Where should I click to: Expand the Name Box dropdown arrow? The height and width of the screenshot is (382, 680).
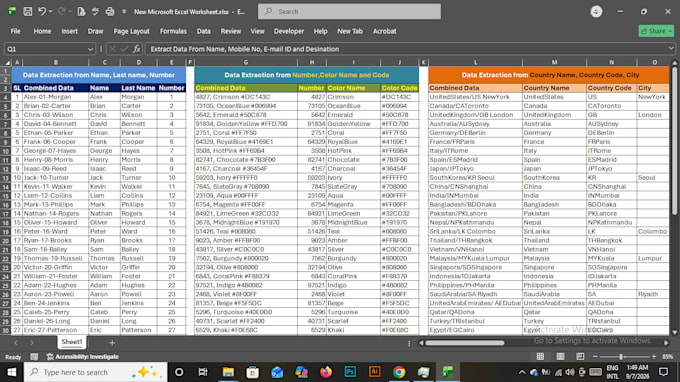point(90,49)
